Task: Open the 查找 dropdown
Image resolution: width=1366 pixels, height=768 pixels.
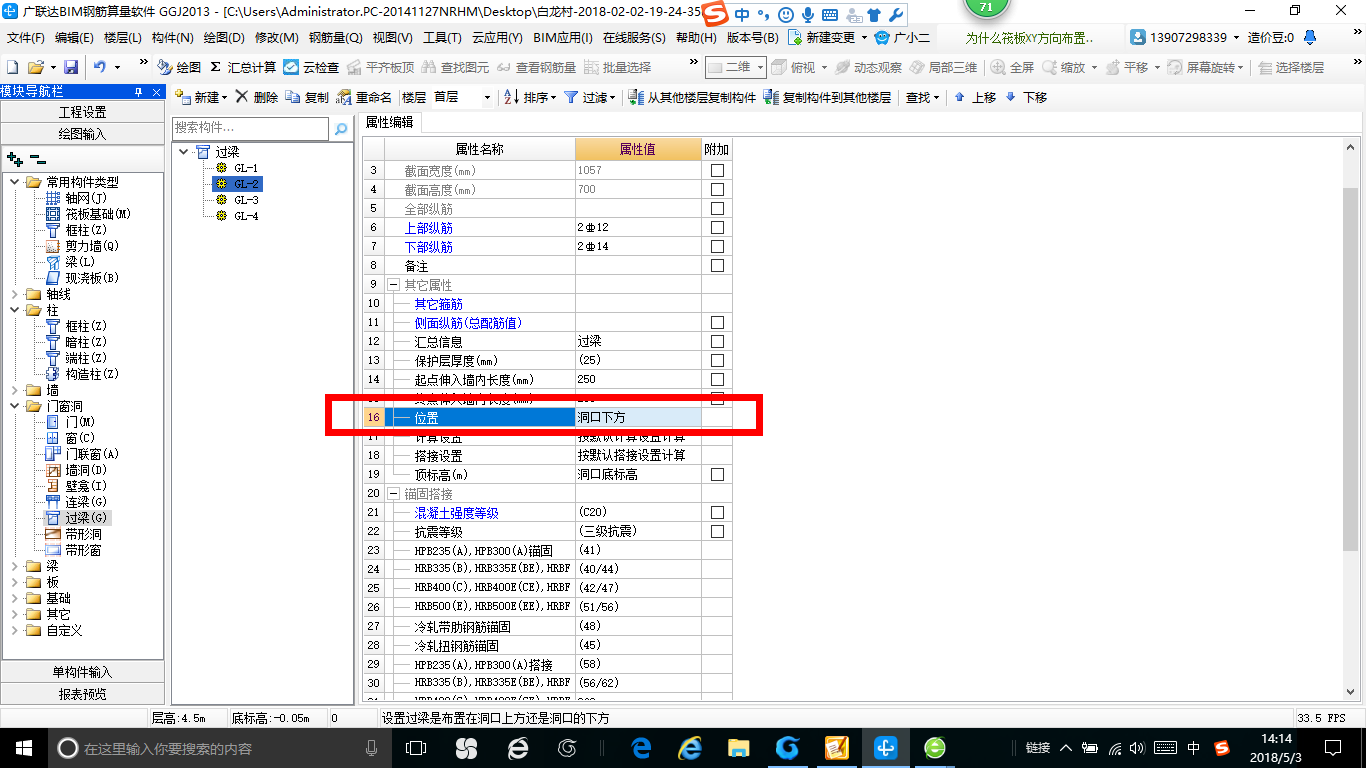Action: [922, 97]
